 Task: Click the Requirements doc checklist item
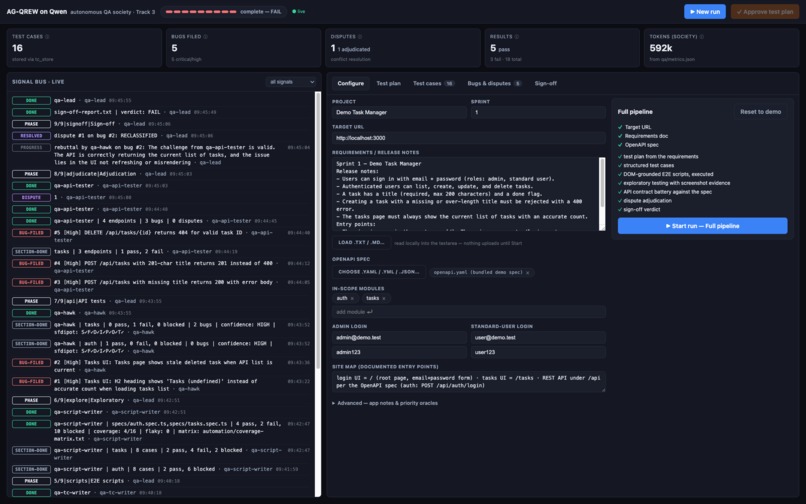point(643,136)
